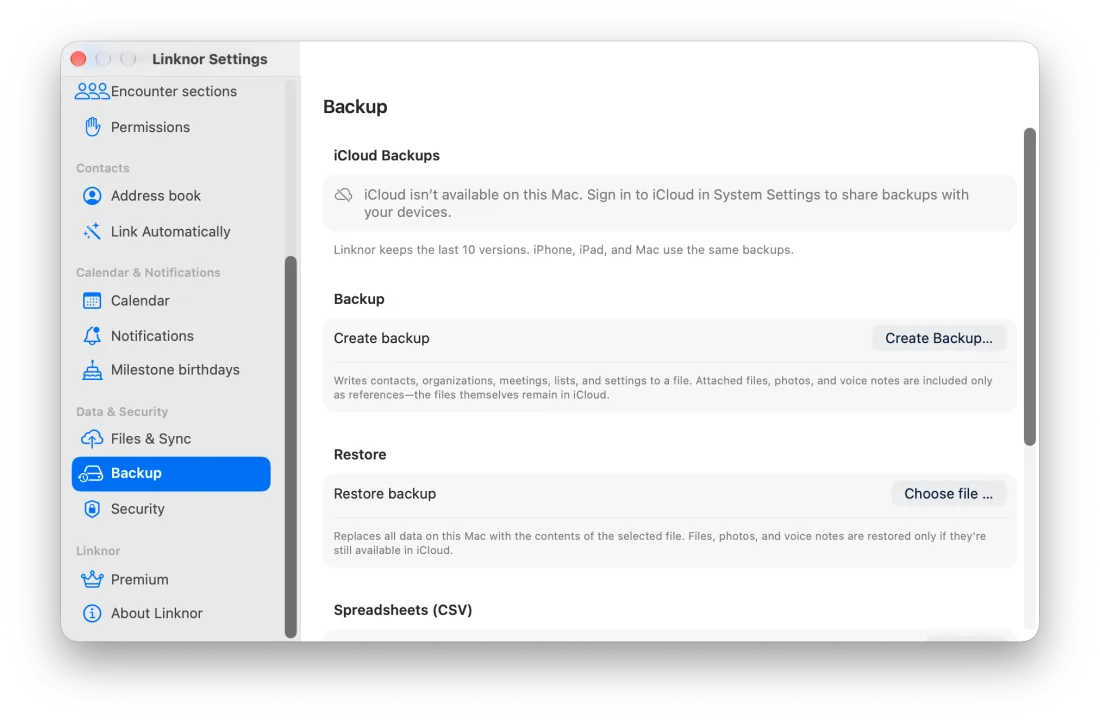Click the Backup drive icon
Screen dimensions: 1100x722
(x=90, y=474)
